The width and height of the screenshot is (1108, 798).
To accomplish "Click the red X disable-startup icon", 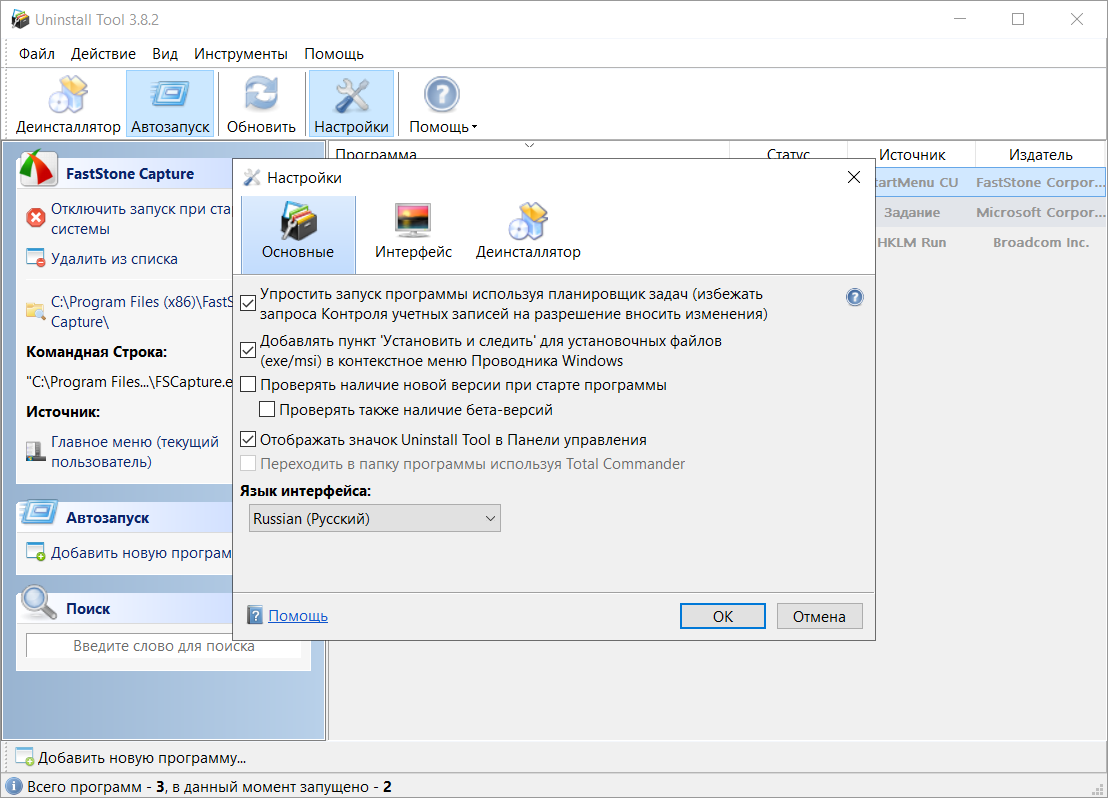I will click(35, 218).
